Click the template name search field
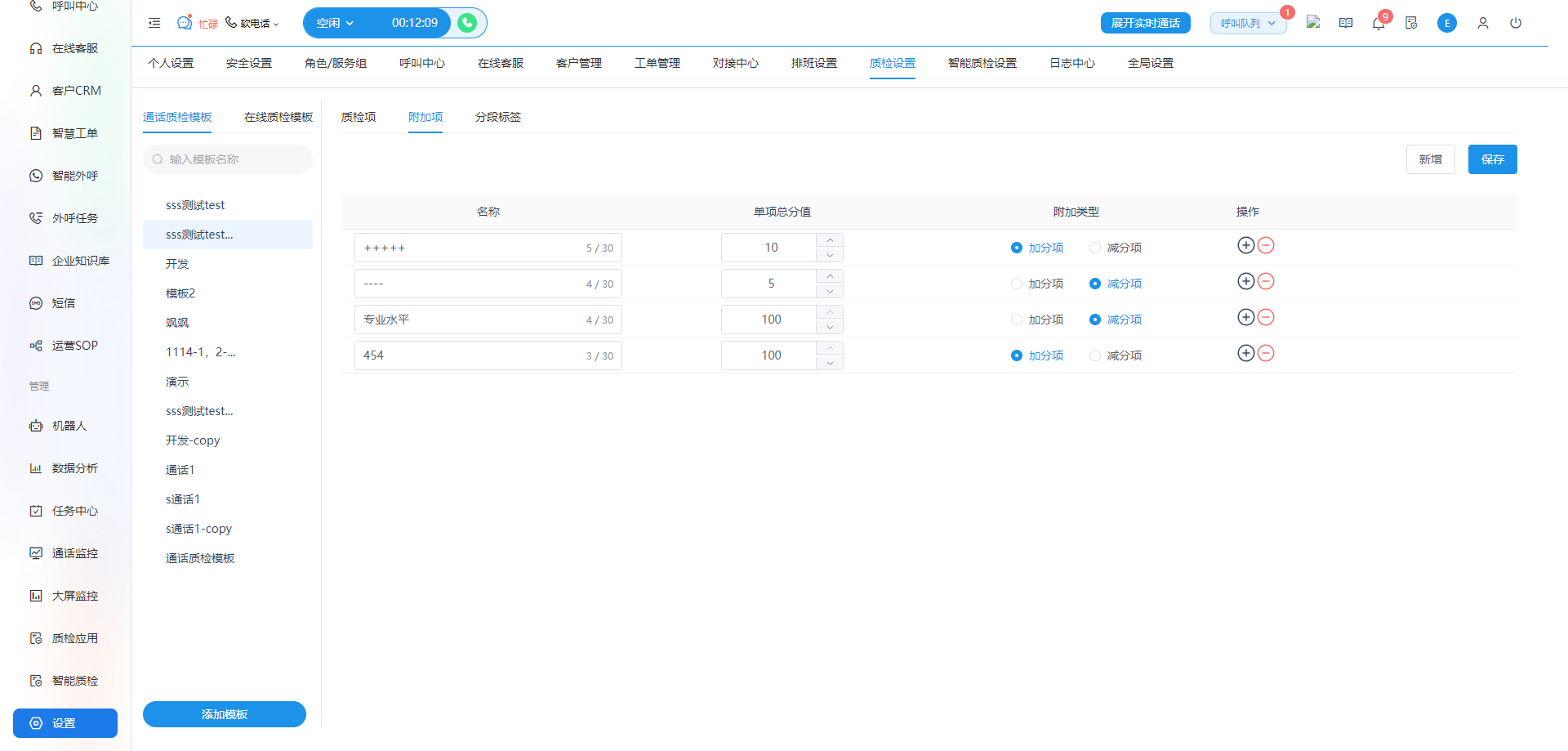Viewport: 1568px width, 751px height. [228, 159]
